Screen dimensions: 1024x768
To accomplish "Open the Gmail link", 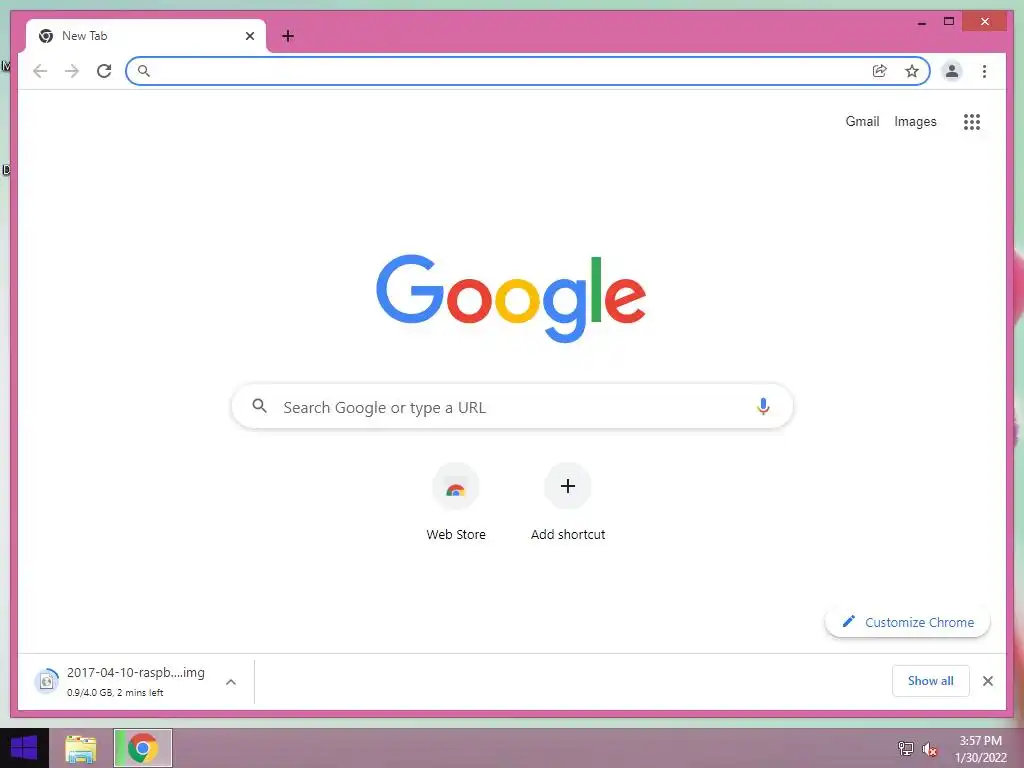I will [x=862, y=121].
